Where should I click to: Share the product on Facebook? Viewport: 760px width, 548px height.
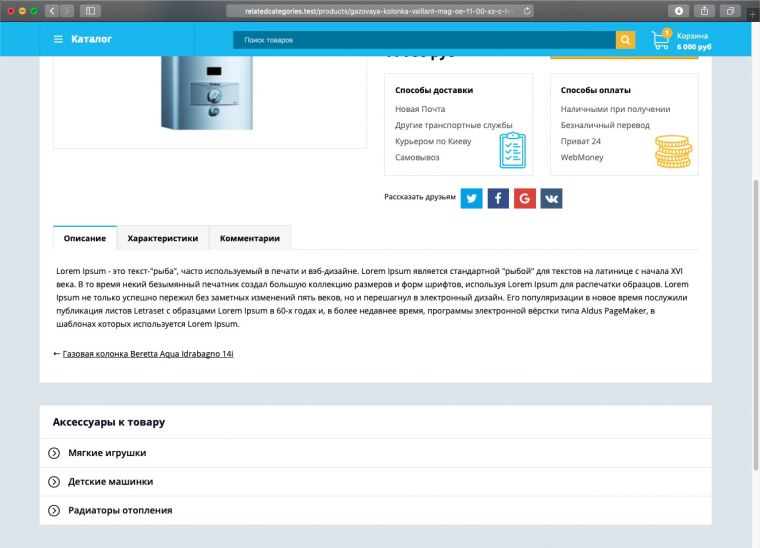click(x=498, y=198)
